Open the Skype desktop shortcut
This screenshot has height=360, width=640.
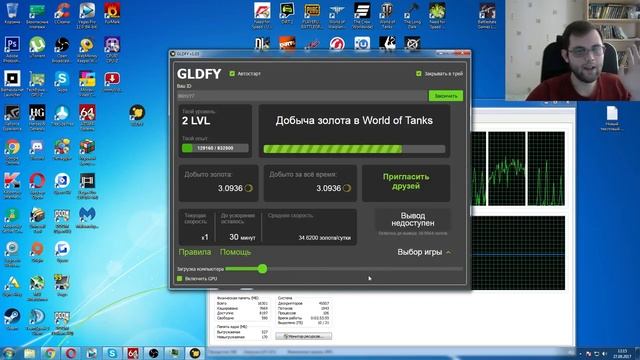pyautogui.click(x=62, y=81)
